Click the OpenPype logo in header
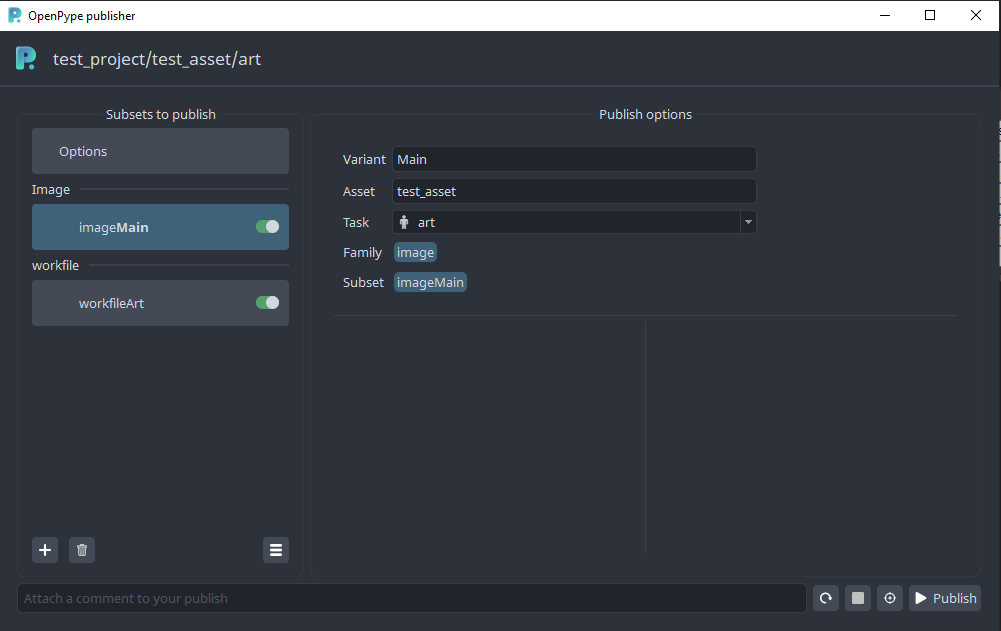 26,59
